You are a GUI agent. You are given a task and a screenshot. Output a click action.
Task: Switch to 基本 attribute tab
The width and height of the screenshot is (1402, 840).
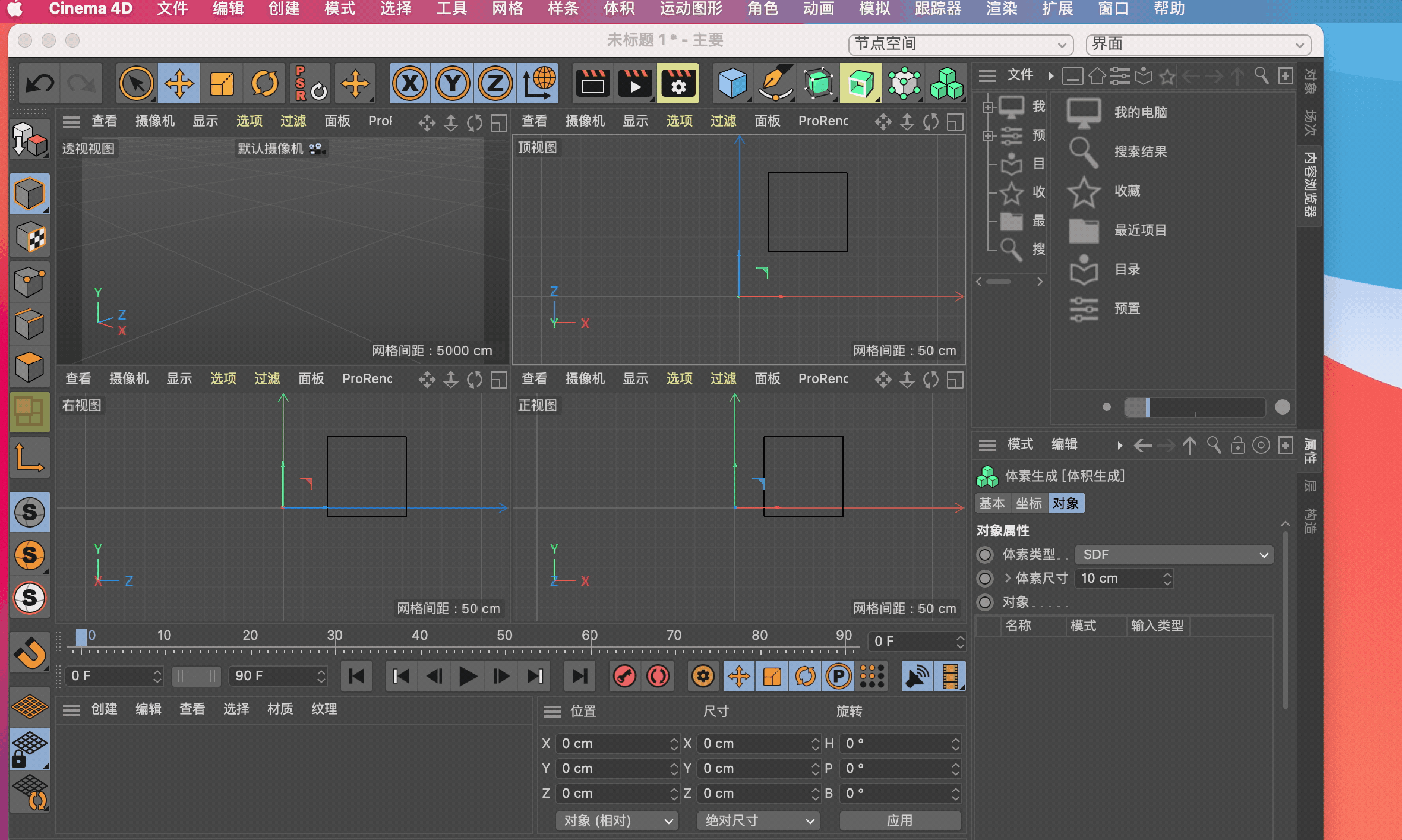pos(992,503)
